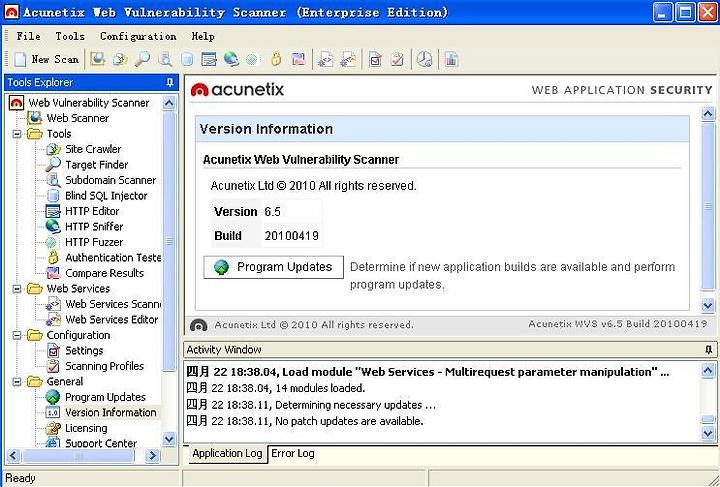Viewport: 720px width, 487px height.
Task: Select Scanning Profiles in tree
Action: (104, 366)
